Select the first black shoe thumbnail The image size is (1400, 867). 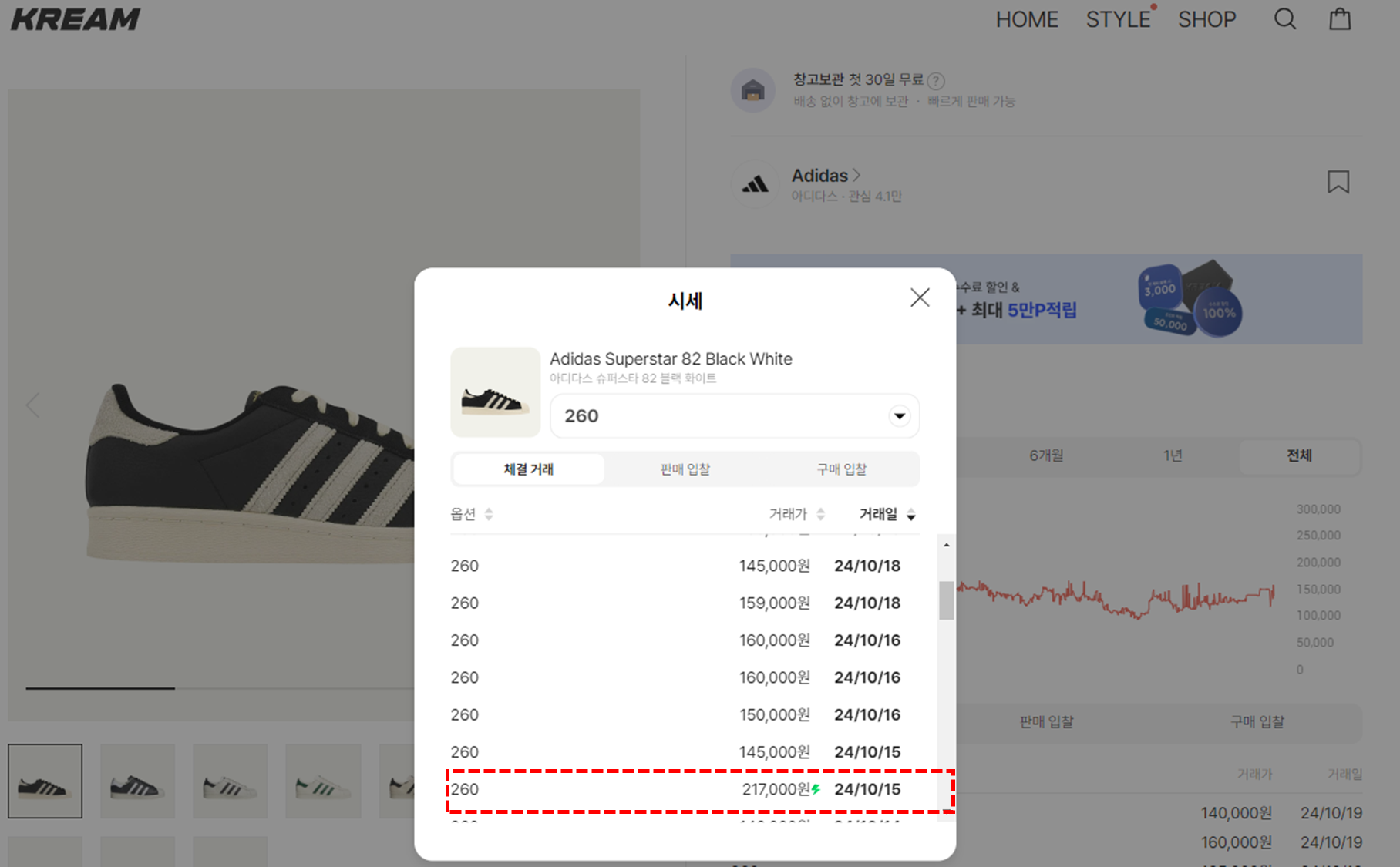(x=45, y=781)
